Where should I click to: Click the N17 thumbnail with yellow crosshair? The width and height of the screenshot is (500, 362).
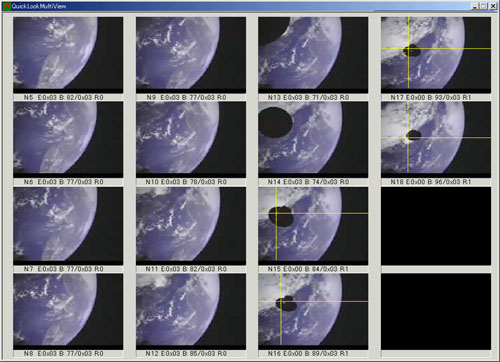pos(436,55)
